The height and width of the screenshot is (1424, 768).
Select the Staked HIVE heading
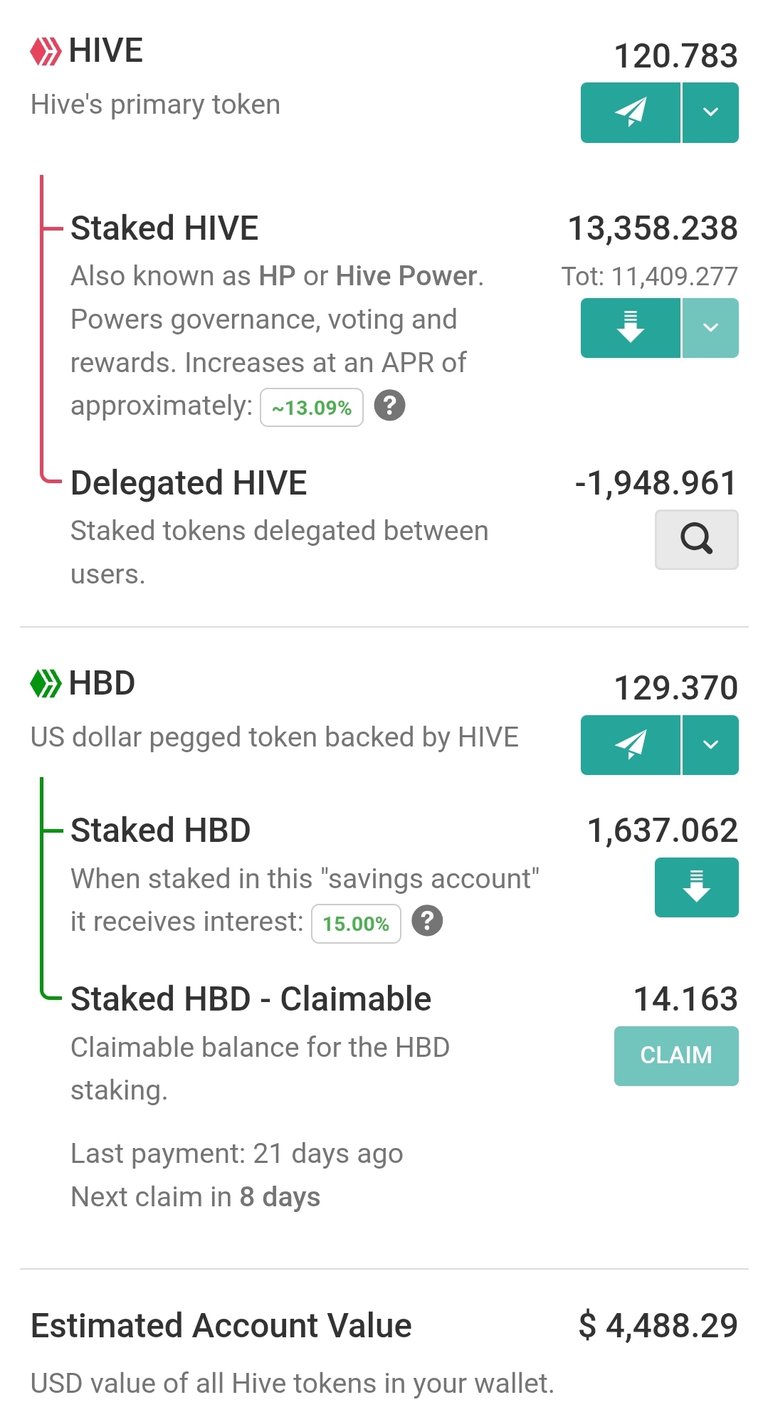[x=164, y=228]
